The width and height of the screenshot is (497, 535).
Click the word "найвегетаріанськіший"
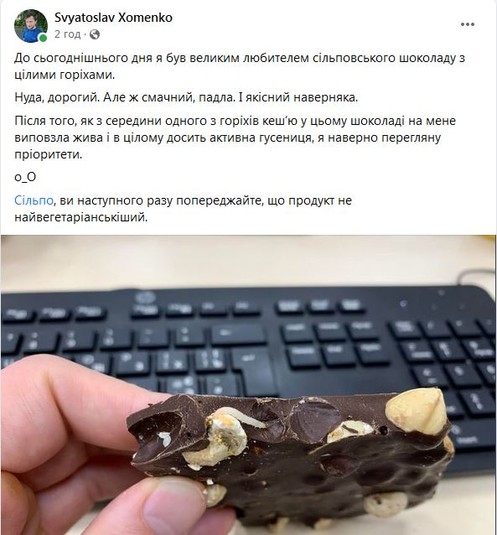click(x=81, y=217)
